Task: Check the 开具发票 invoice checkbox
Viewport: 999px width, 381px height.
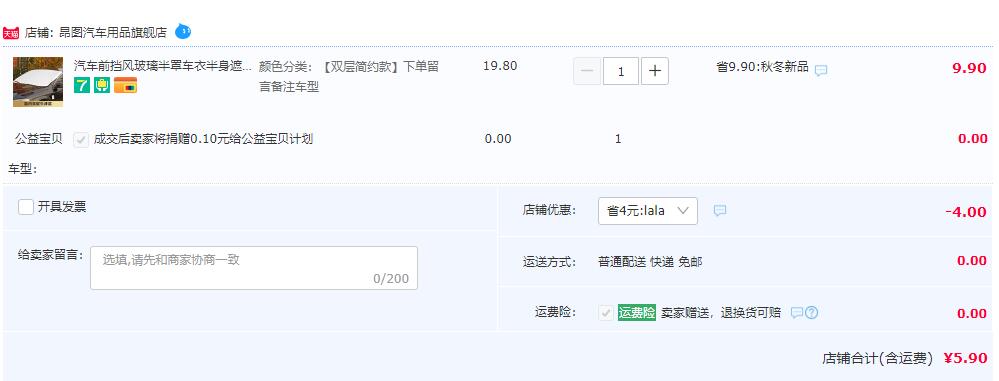Action: coord(26,206)
